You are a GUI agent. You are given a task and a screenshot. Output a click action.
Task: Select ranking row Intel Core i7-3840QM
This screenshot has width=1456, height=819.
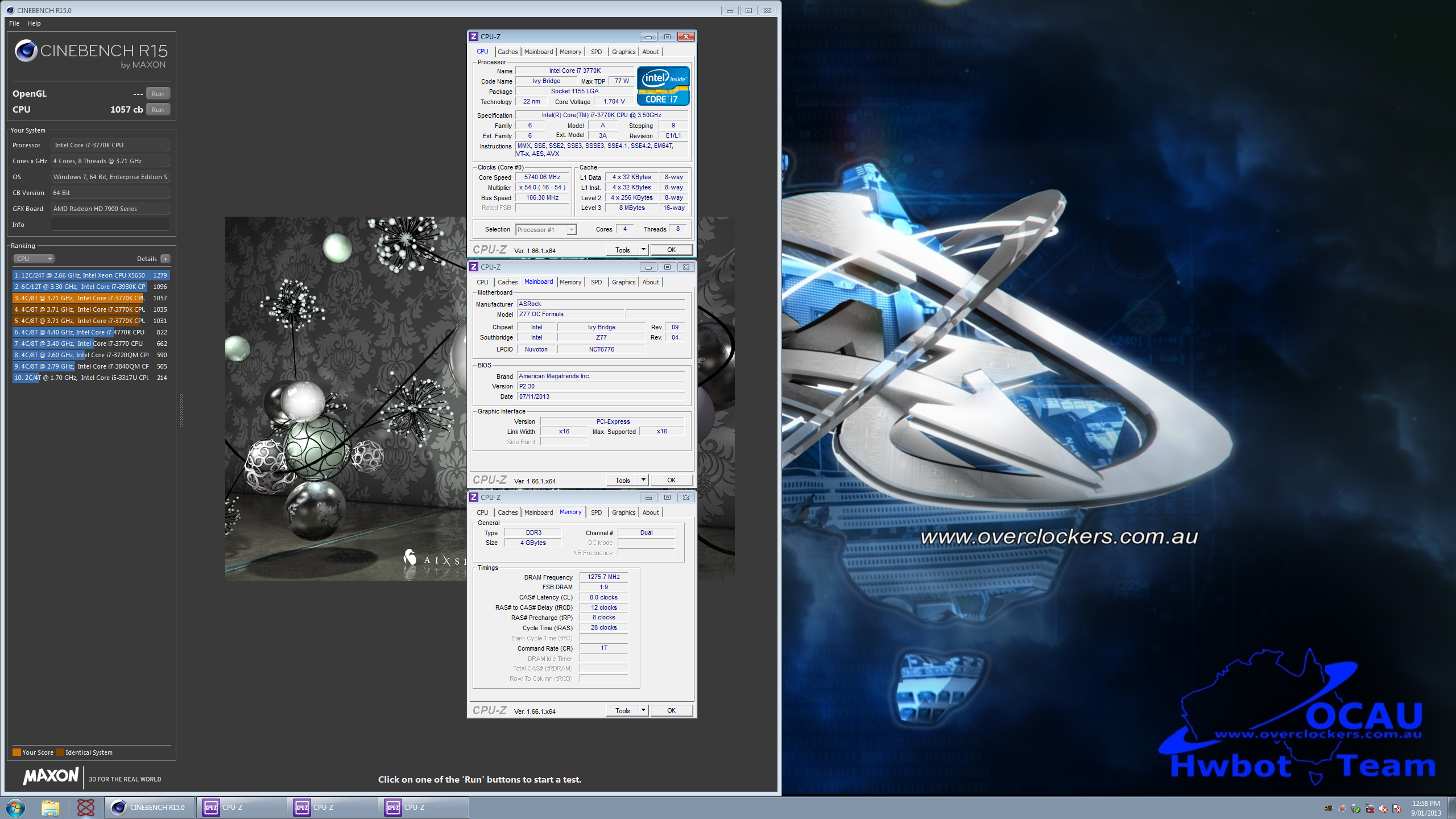[x=91, y=366]
